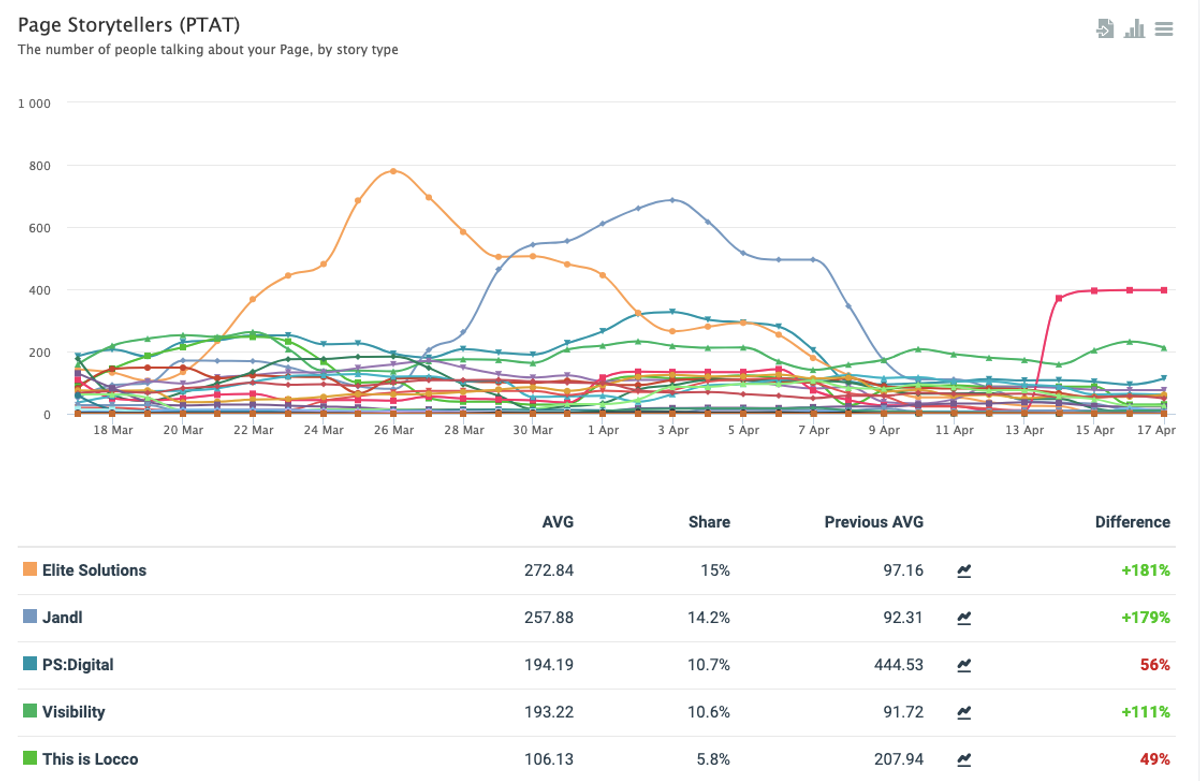Screen dimensions: 1200x781
Task: Sort table by Previous AVG column
Action: pyautogui.click(x=874, y=522)
